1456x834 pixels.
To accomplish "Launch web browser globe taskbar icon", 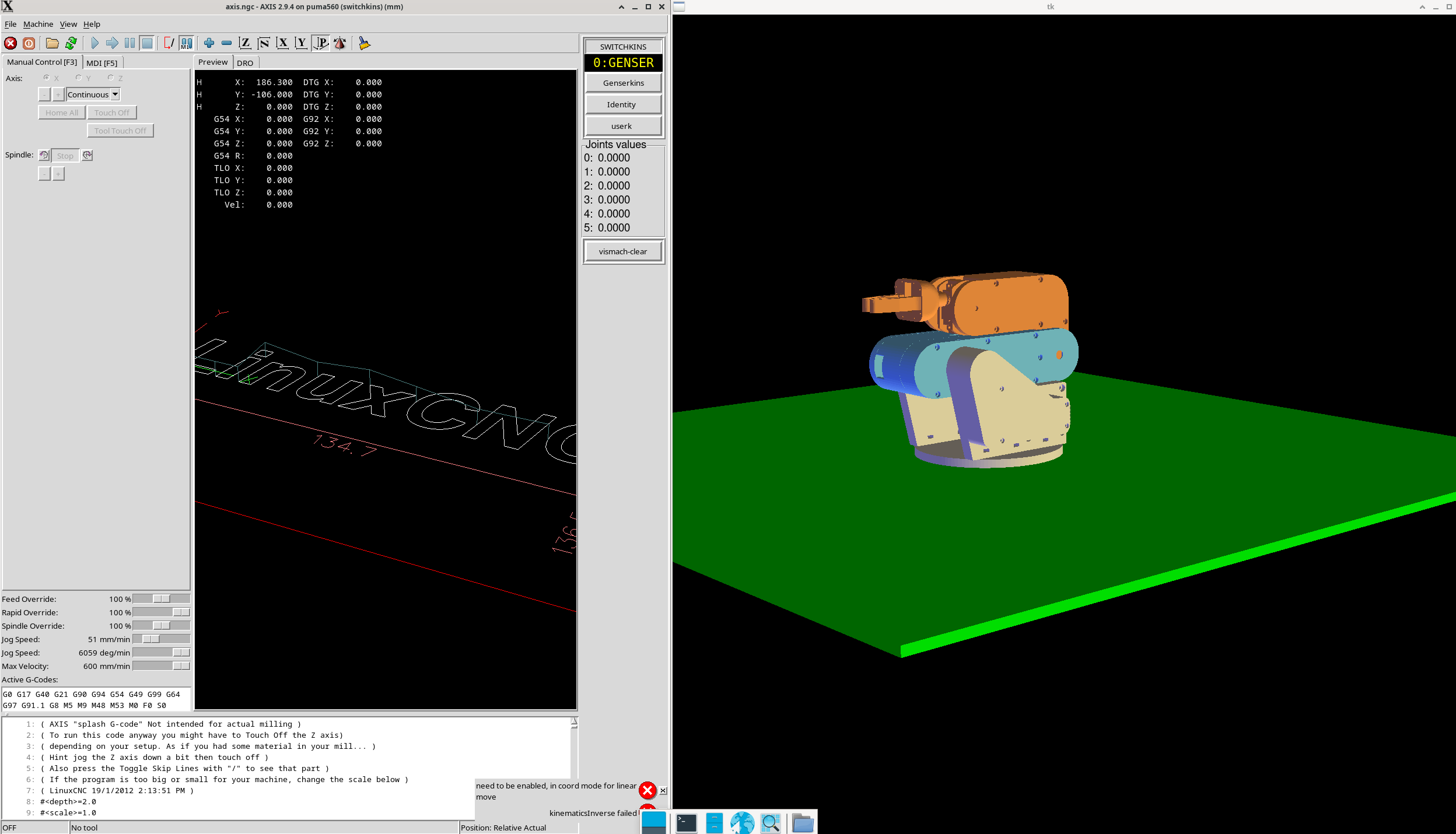I will (742, 823).
